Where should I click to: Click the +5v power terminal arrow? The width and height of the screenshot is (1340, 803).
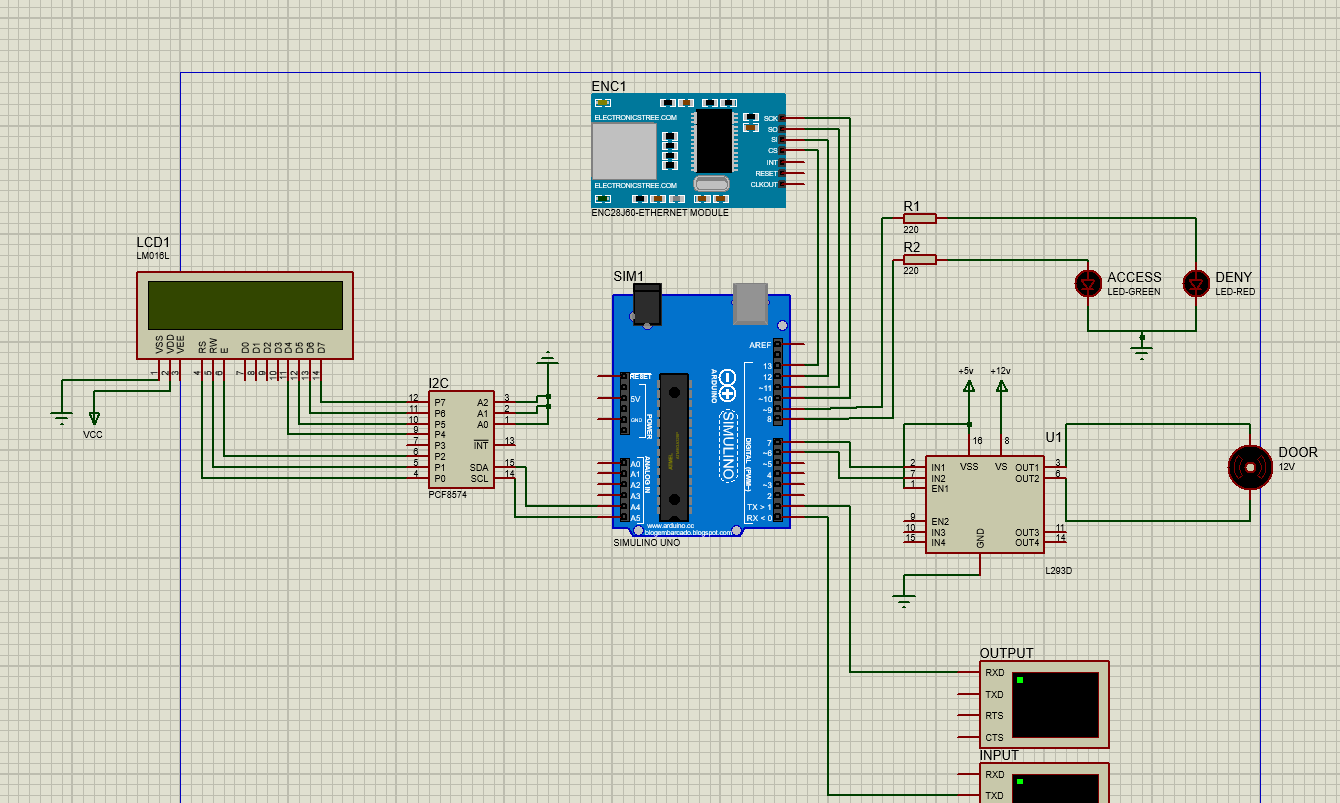click(x=967, y=388)
